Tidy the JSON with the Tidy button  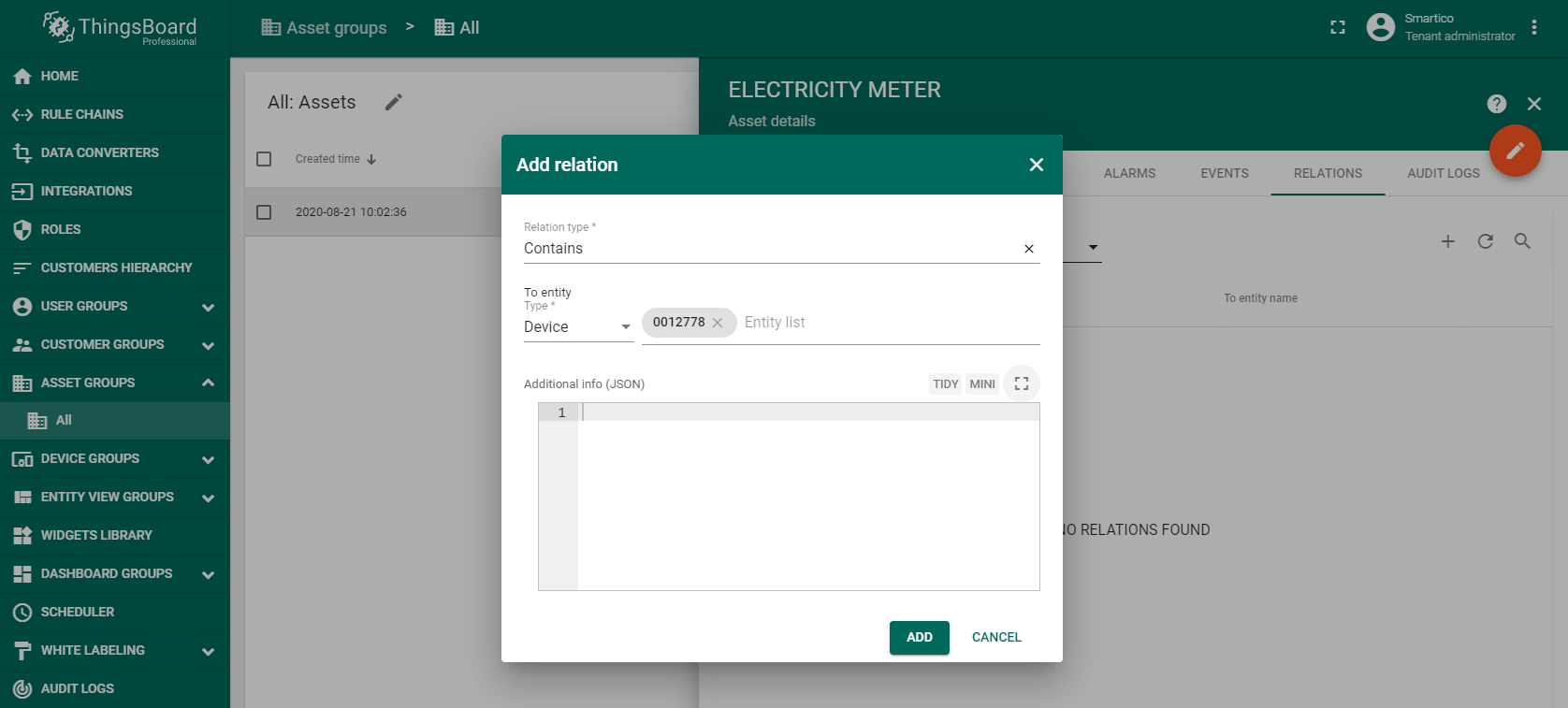pos(945,383)
